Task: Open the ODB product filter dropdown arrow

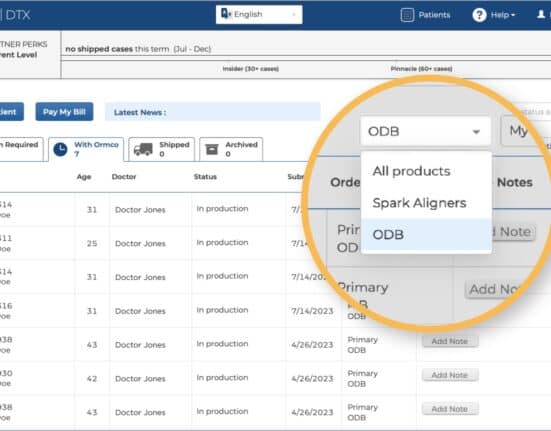Action: pos(476,132)
